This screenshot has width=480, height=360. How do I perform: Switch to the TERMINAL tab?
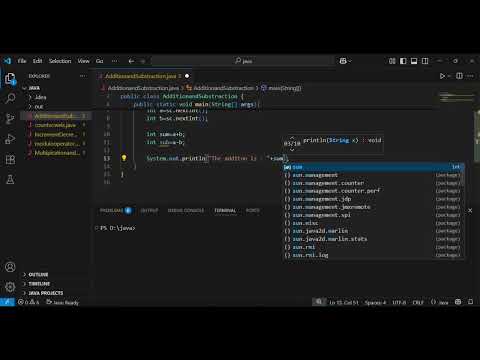[225, 210]
